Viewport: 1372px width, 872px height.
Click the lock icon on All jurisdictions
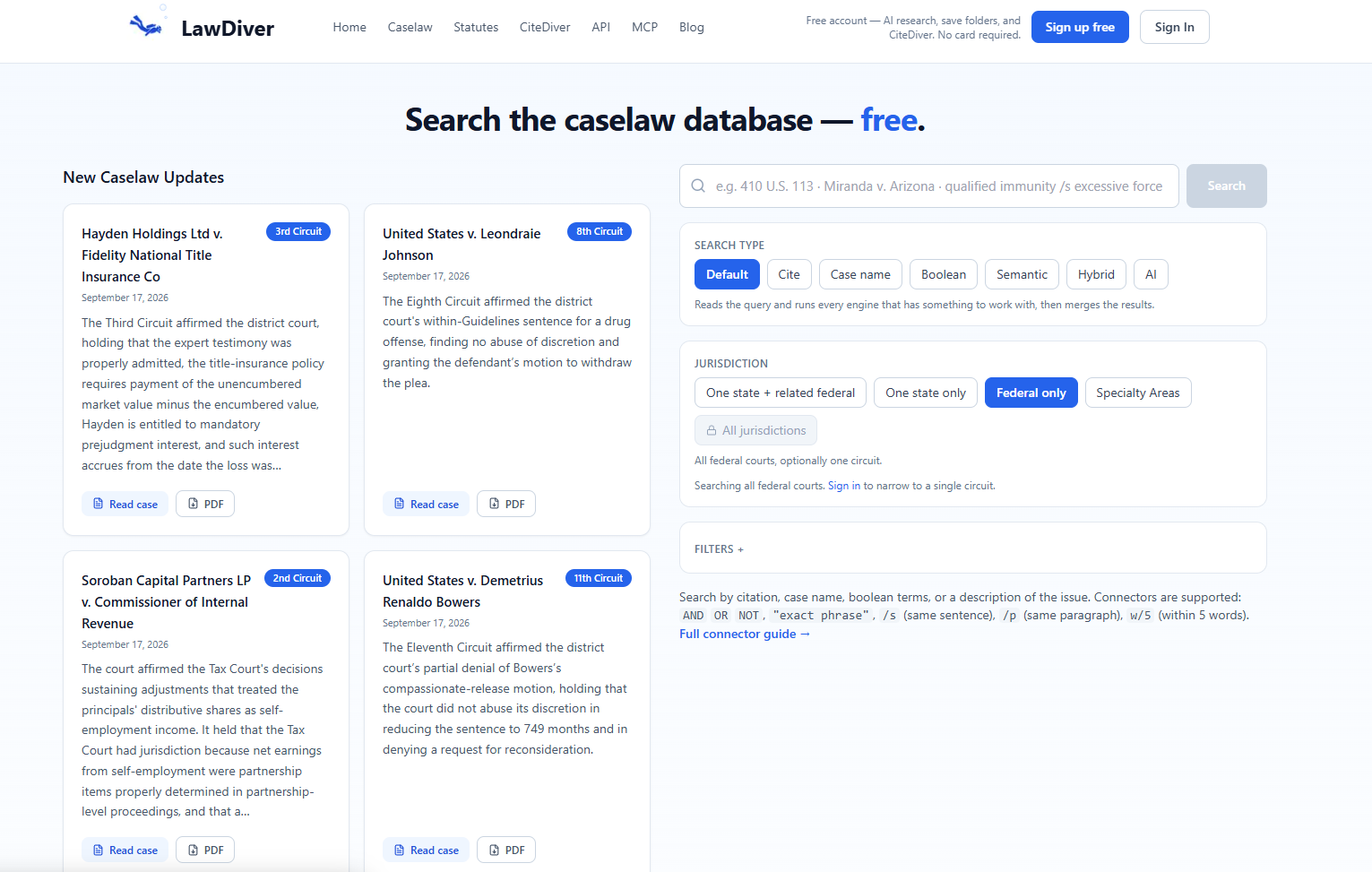pyautogui.click(x=712, y=430)
